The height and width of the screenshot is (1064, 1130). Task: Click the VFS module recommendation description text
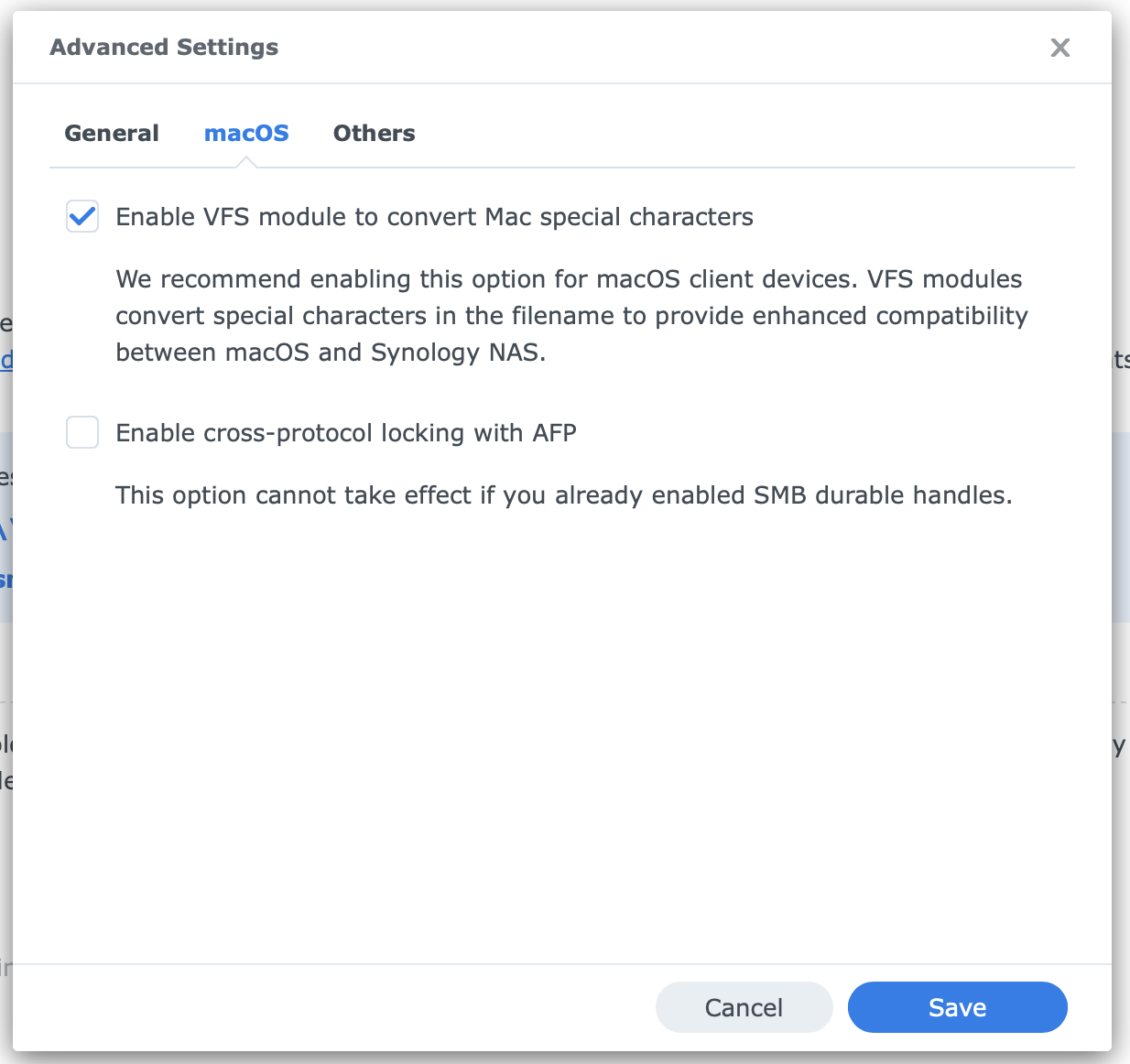[571, 315]
